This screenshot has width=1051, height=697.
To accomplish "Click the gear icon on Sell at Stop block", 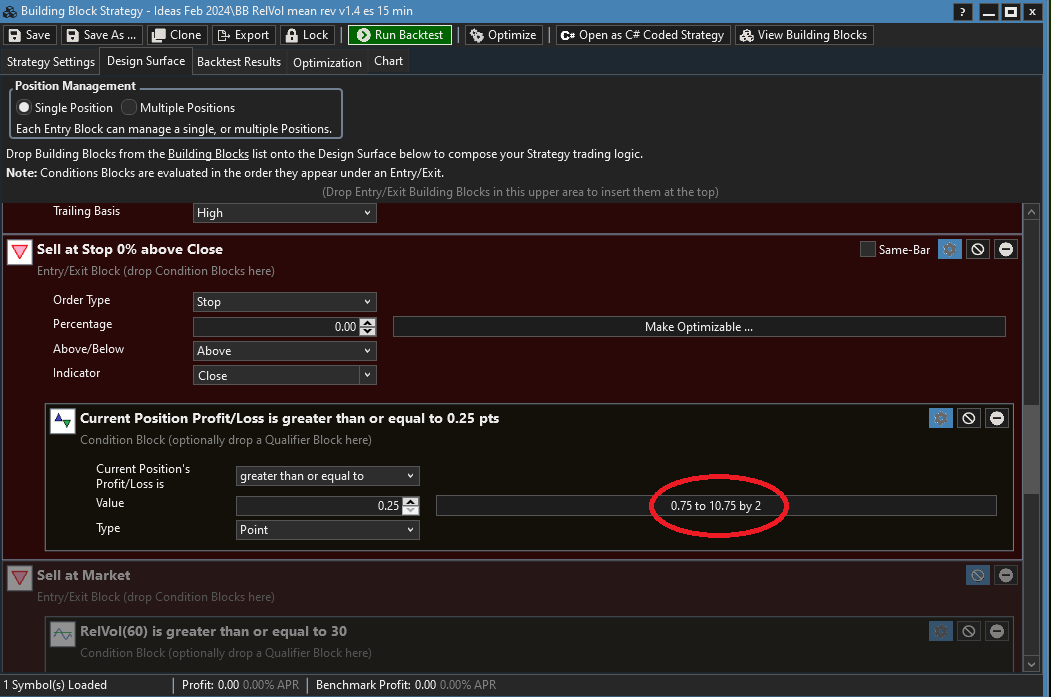I will pyautogui.click(x=950, y=249).
